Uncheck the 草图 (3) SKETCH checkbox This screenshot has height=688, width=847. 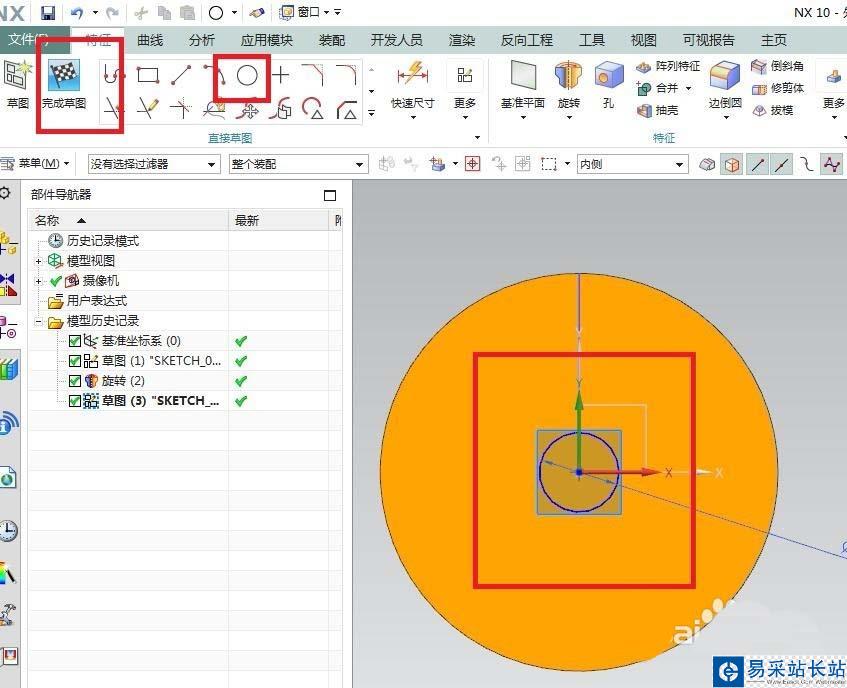tap(75, 401)
